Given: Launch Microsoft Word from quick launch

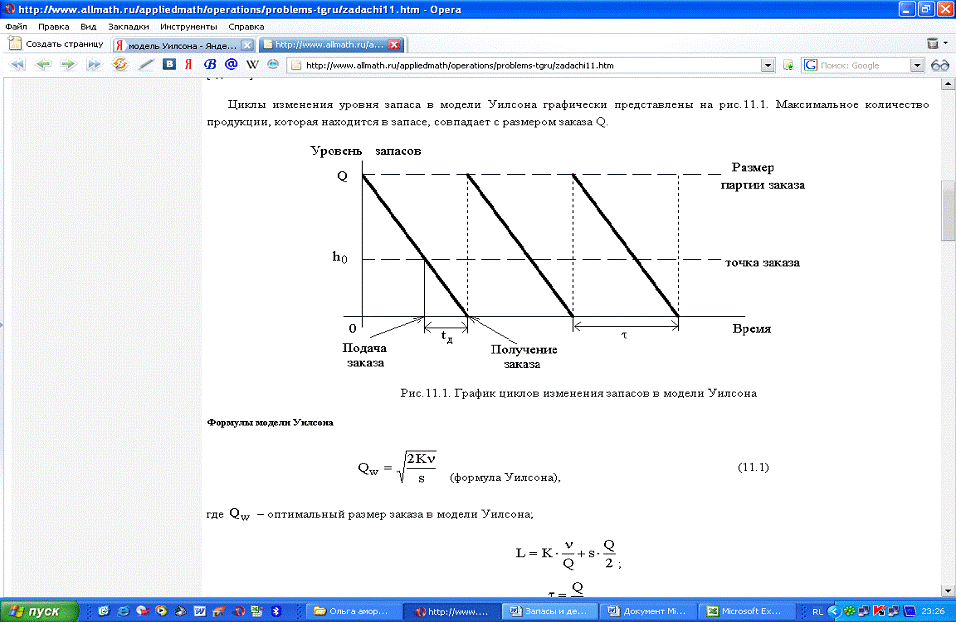Looking at the screenshot, I should pos(199,611).
